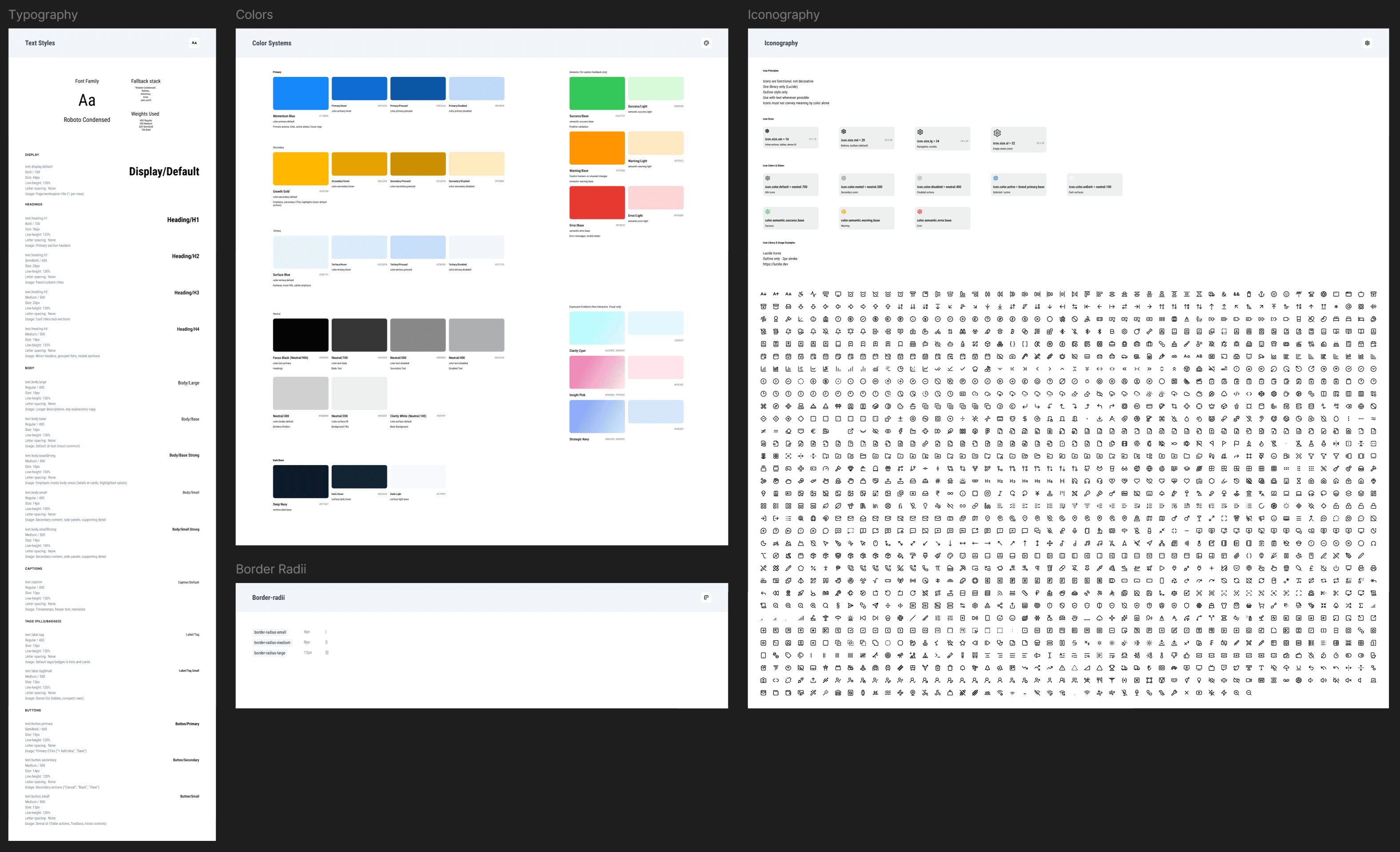Select the border-radius-large token label
The width and height of the screenshot is (1400, 852).
coord(270,653)
